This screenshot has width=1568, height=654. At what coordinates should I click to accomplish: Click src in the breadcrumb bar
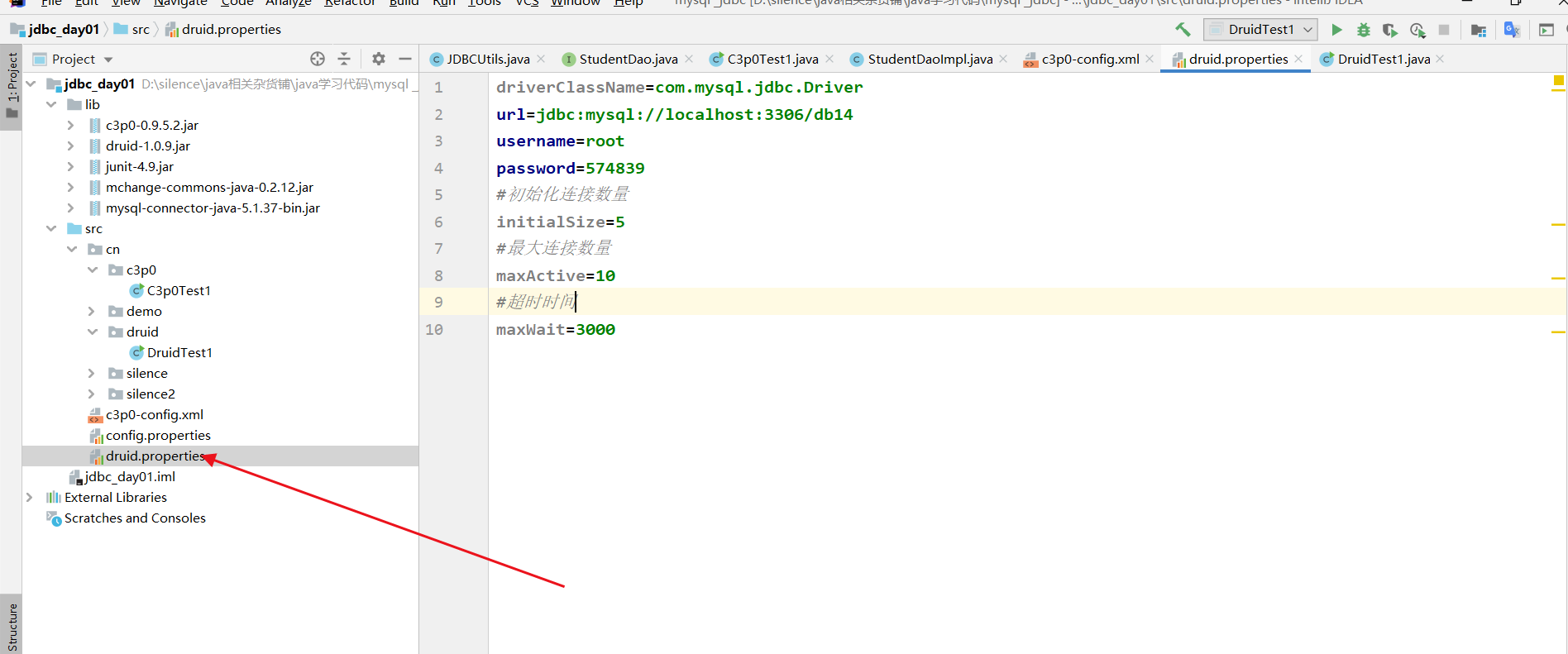pyautogui.click(x=141, y=30)
